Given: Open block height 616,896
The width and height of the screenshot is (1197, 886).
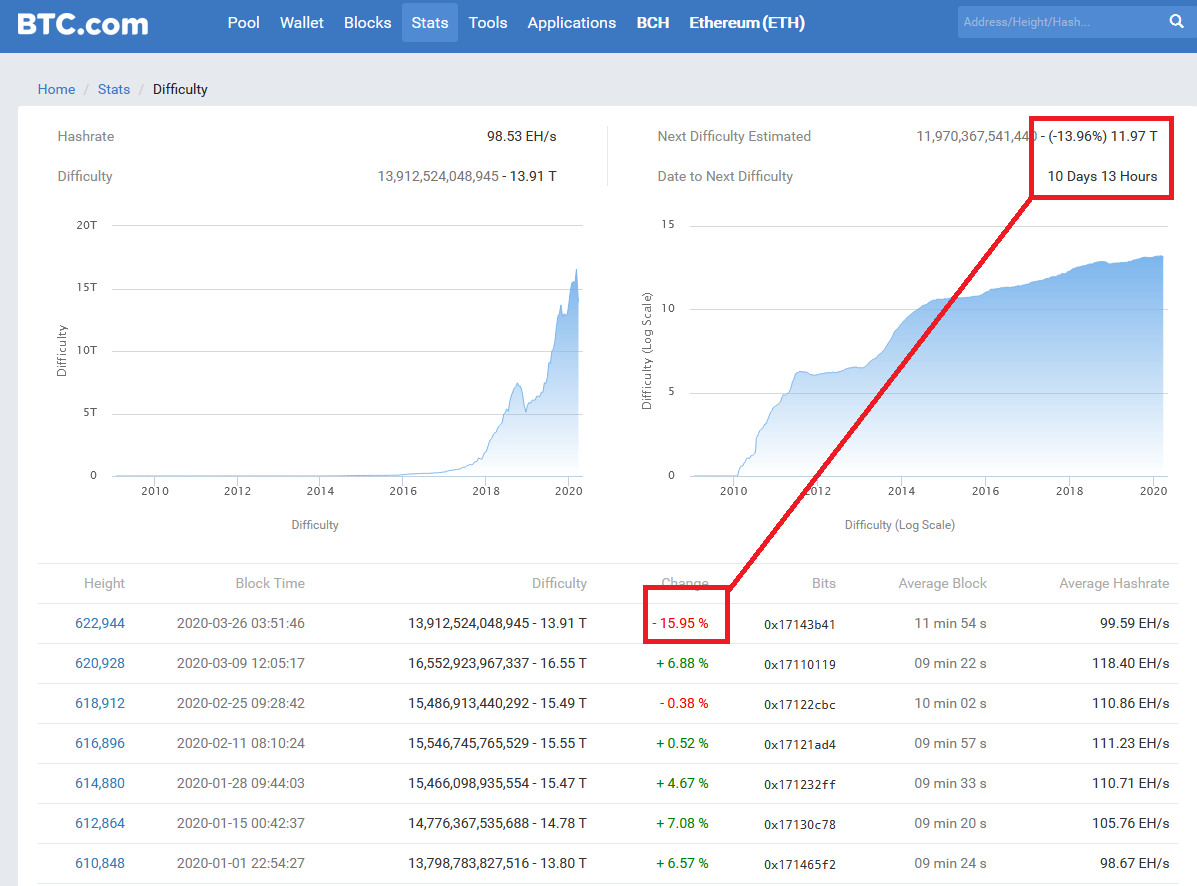Looking at the screenshot, I should tap(100, 743).
